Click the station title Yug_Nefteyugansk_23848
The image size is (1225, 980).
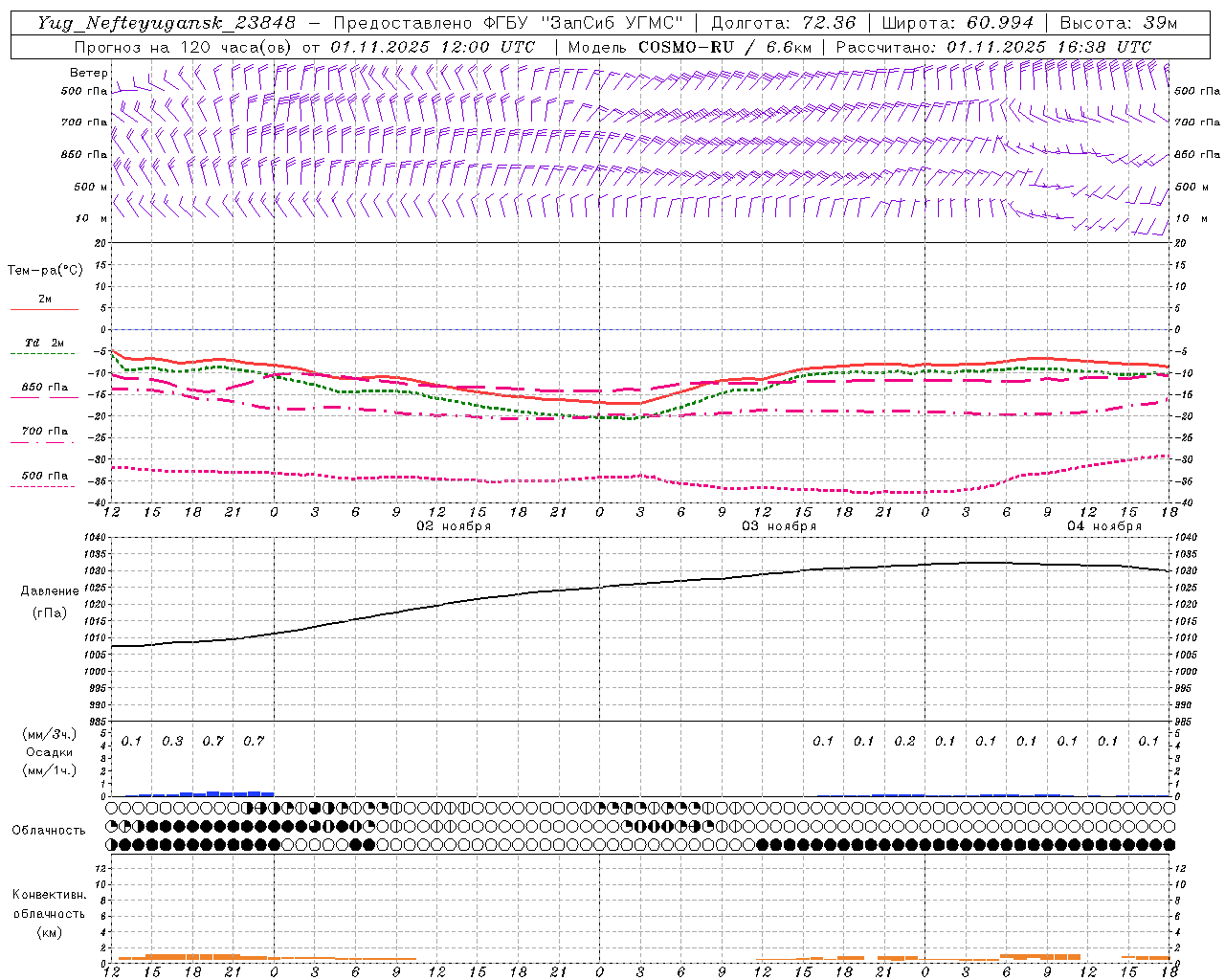tap(166, 23)
